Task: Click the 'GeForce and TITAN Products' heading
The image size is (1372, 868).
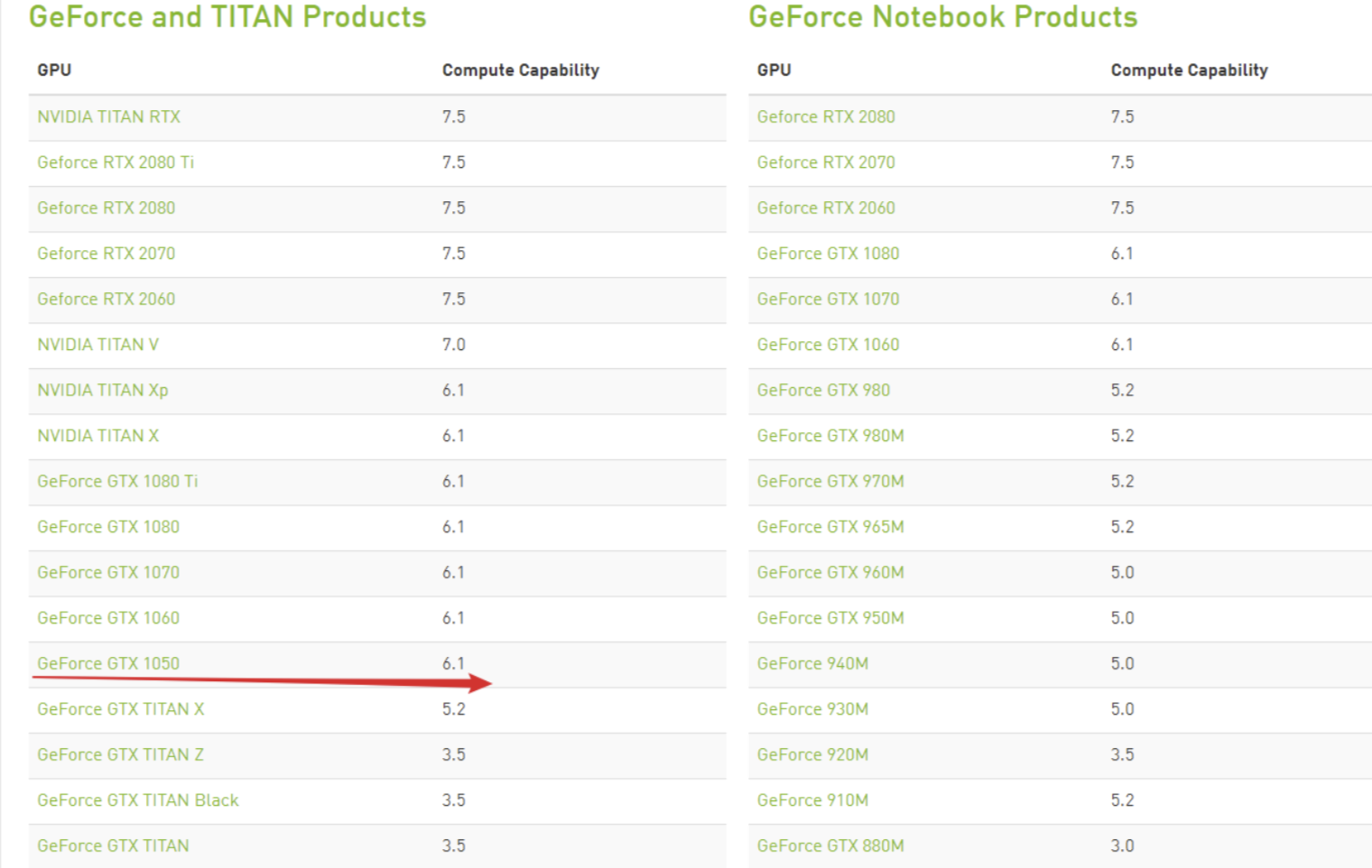Action: pyautogui.click(x=227, y=16)
